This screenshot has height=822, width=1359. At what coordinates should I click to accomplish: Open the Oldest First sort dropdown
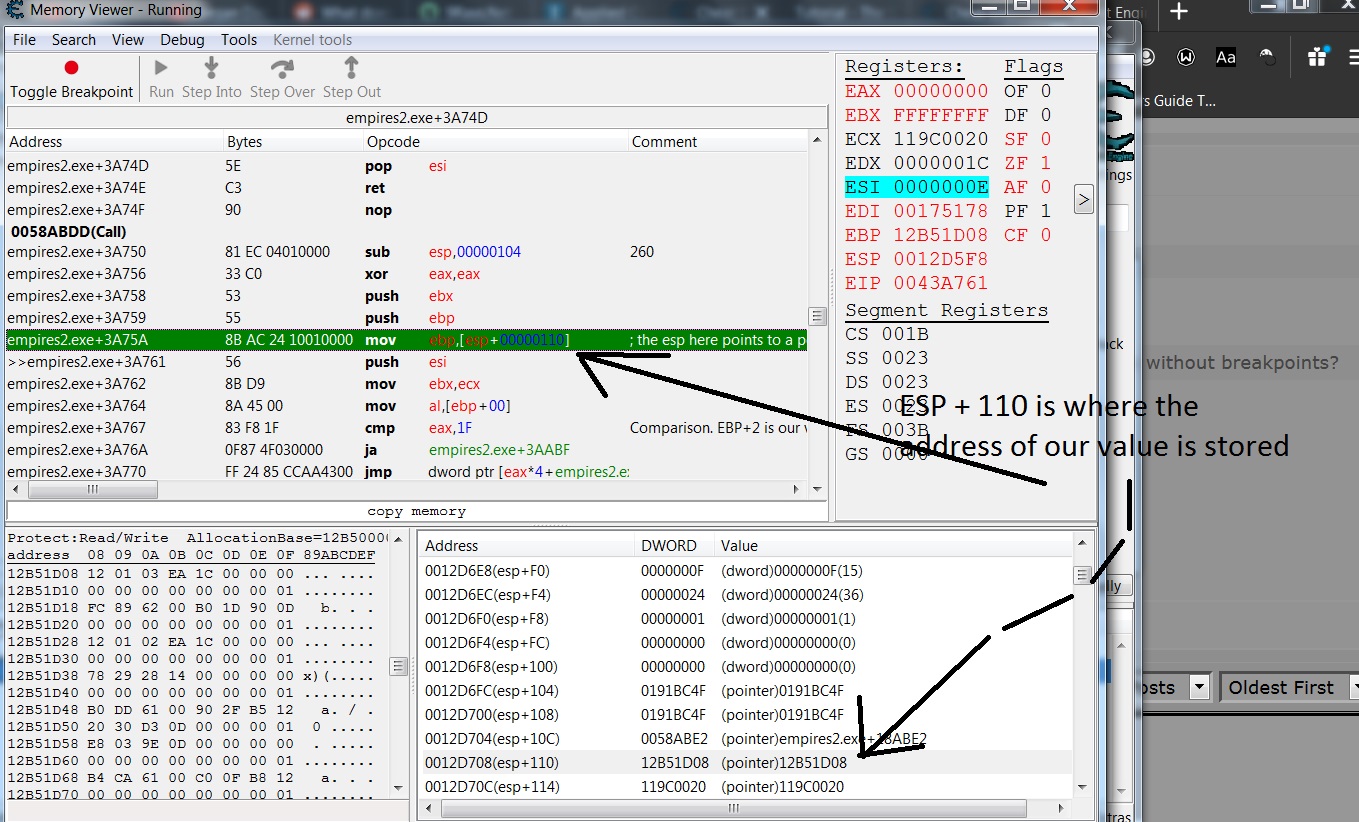click(x=1290, y=688)
